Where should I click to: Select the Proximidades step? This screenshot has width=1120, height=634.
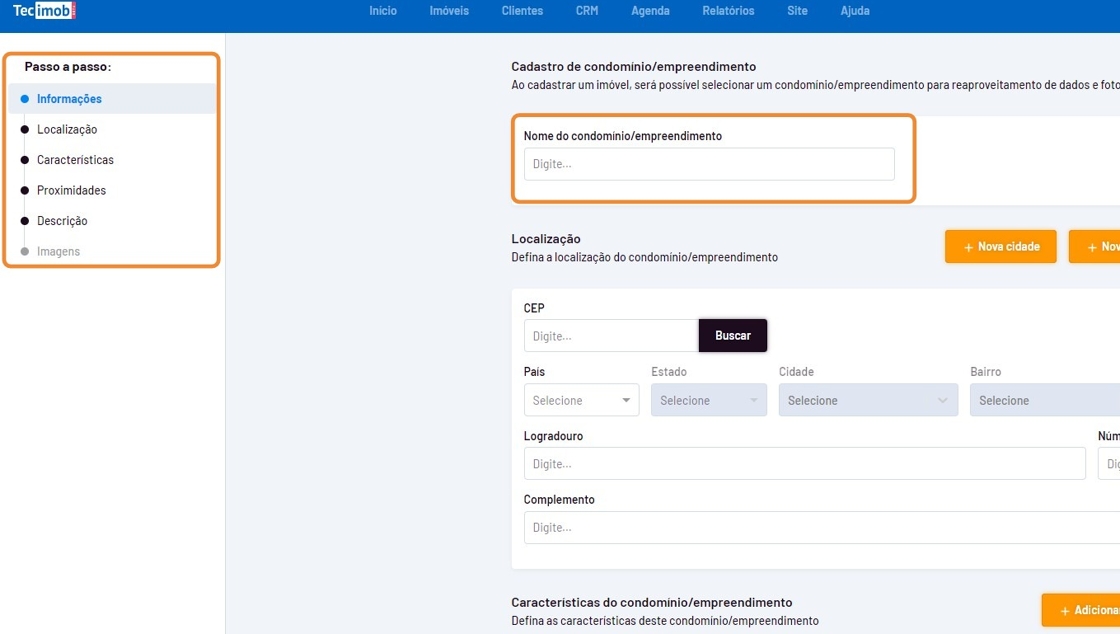coord(71,191)
